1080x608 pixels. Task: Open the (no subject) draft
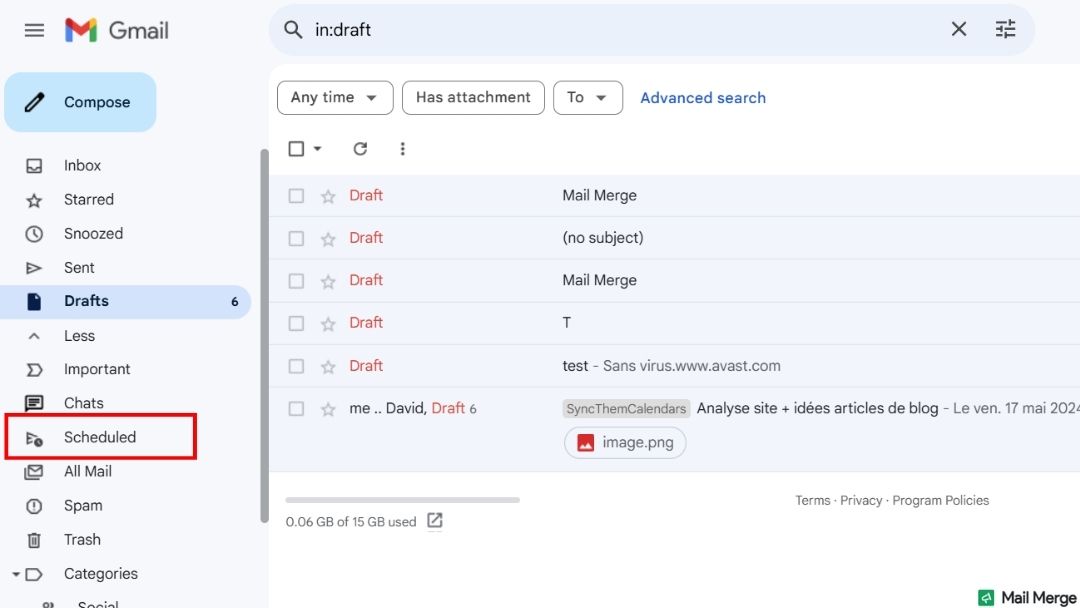(674, 238)
